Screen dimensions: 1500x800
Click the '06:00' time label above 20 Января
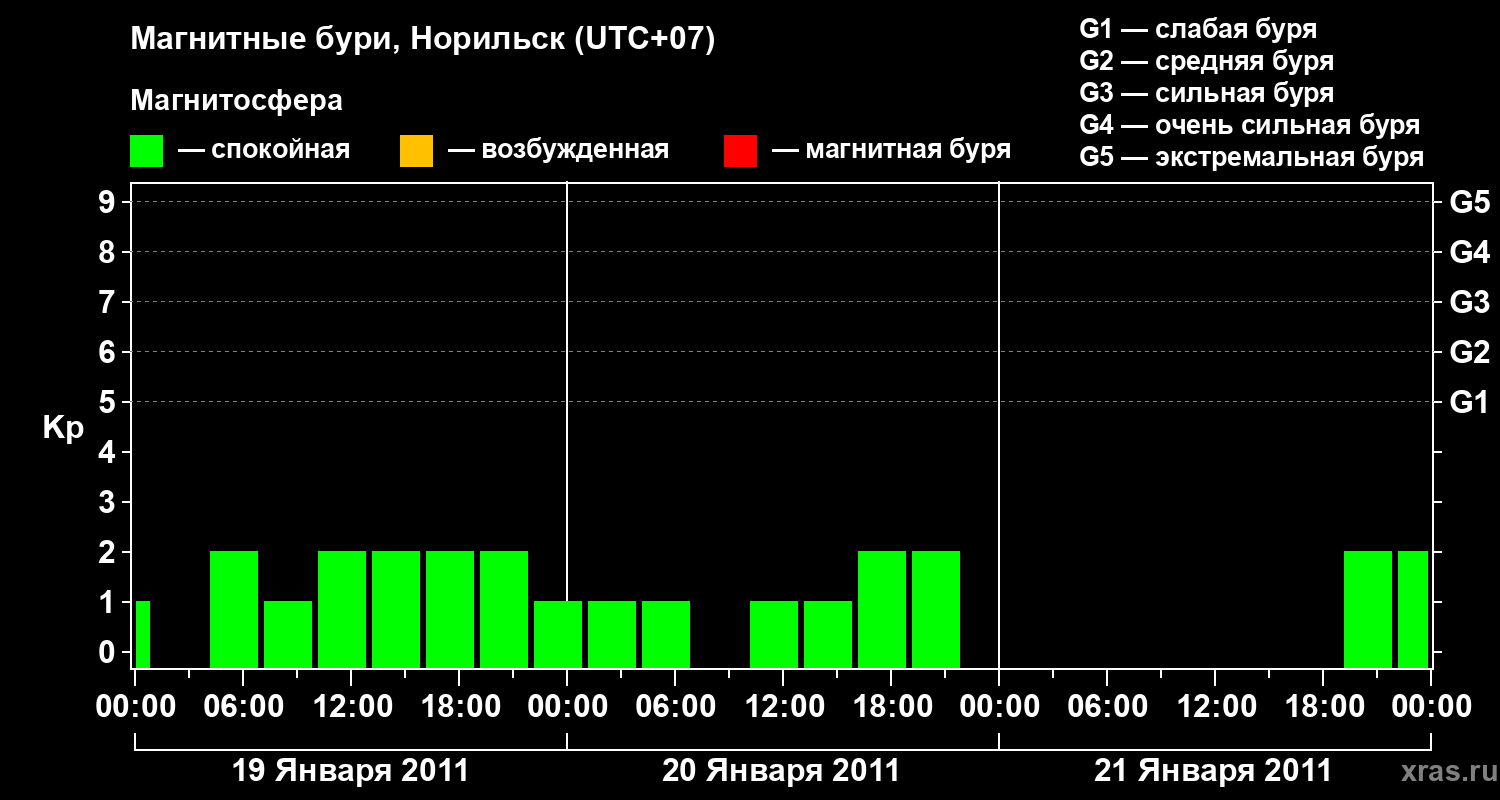pos(674,707)
